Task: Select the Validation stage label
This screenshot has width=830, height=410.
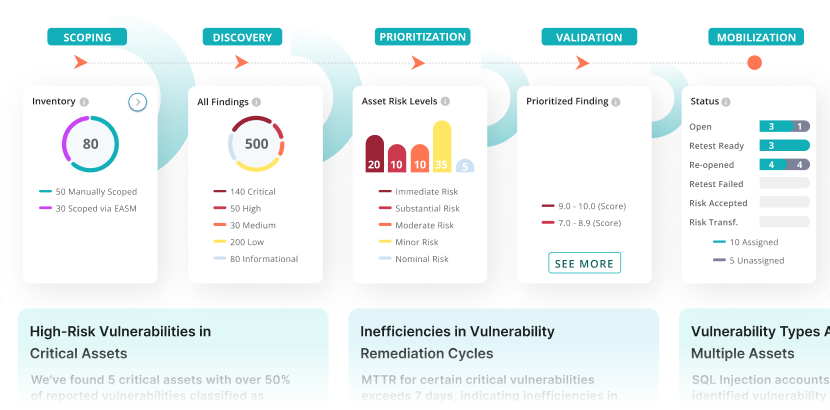Action: coord(589,37)
